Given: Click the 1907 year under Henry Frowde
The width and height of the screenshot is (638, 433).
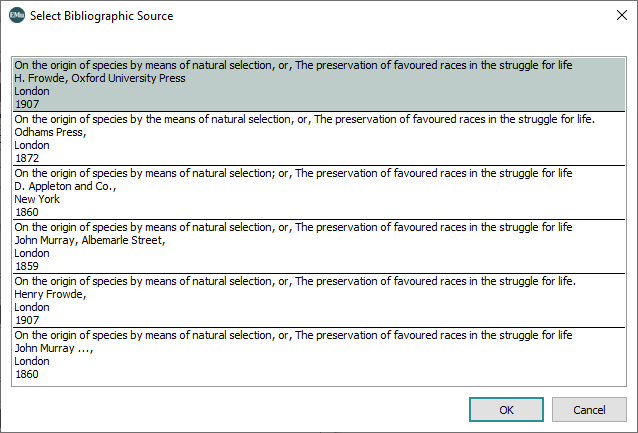Looking at the screenshot, I should tap(27, 320).
